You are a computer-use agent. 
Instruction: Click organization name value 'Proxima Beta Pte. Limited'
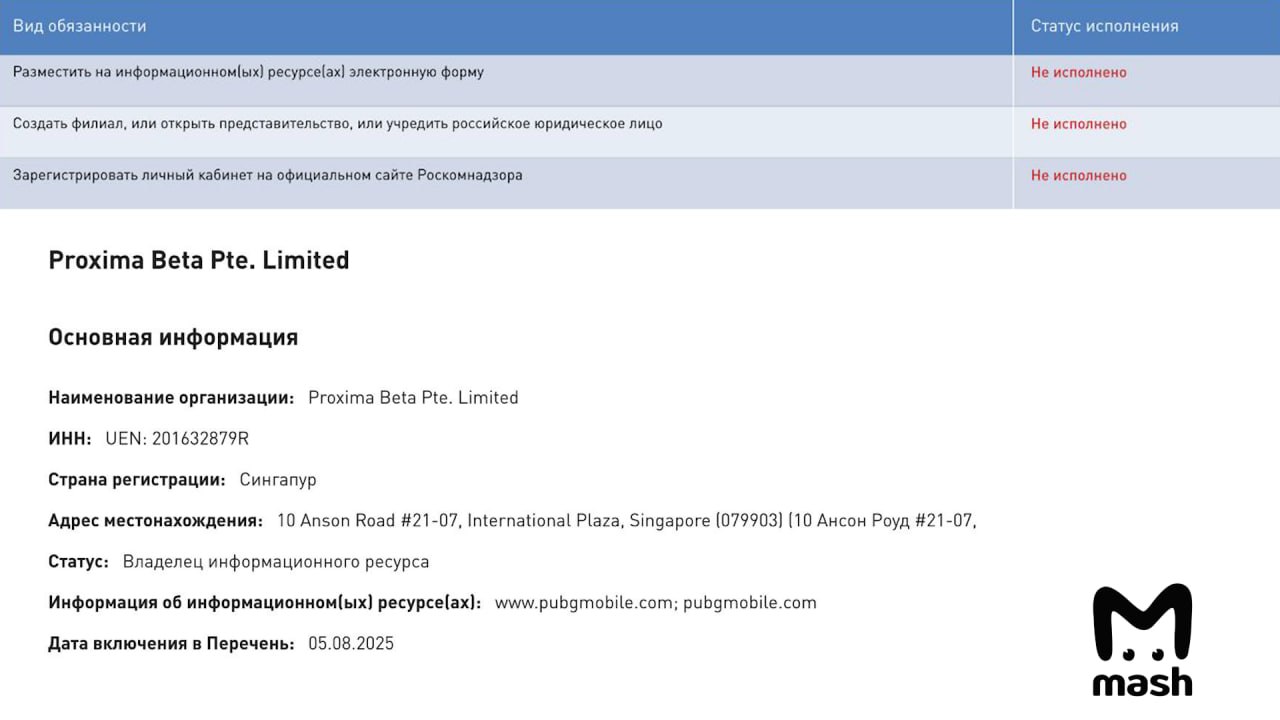pos(413,398)
